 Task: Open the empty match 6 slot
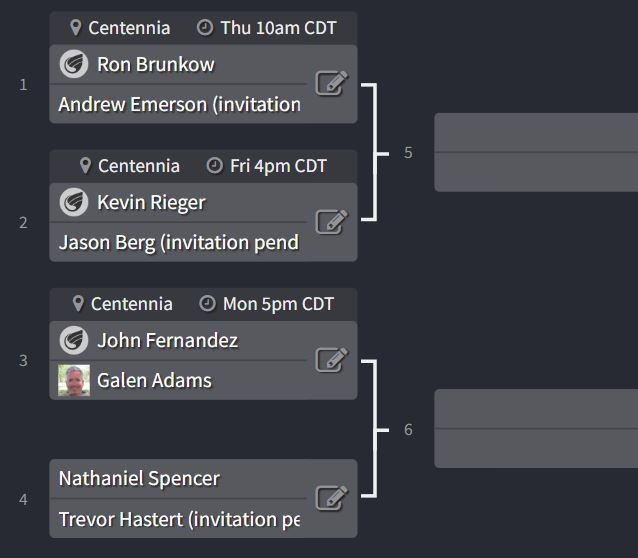click(x=536, y=429)
